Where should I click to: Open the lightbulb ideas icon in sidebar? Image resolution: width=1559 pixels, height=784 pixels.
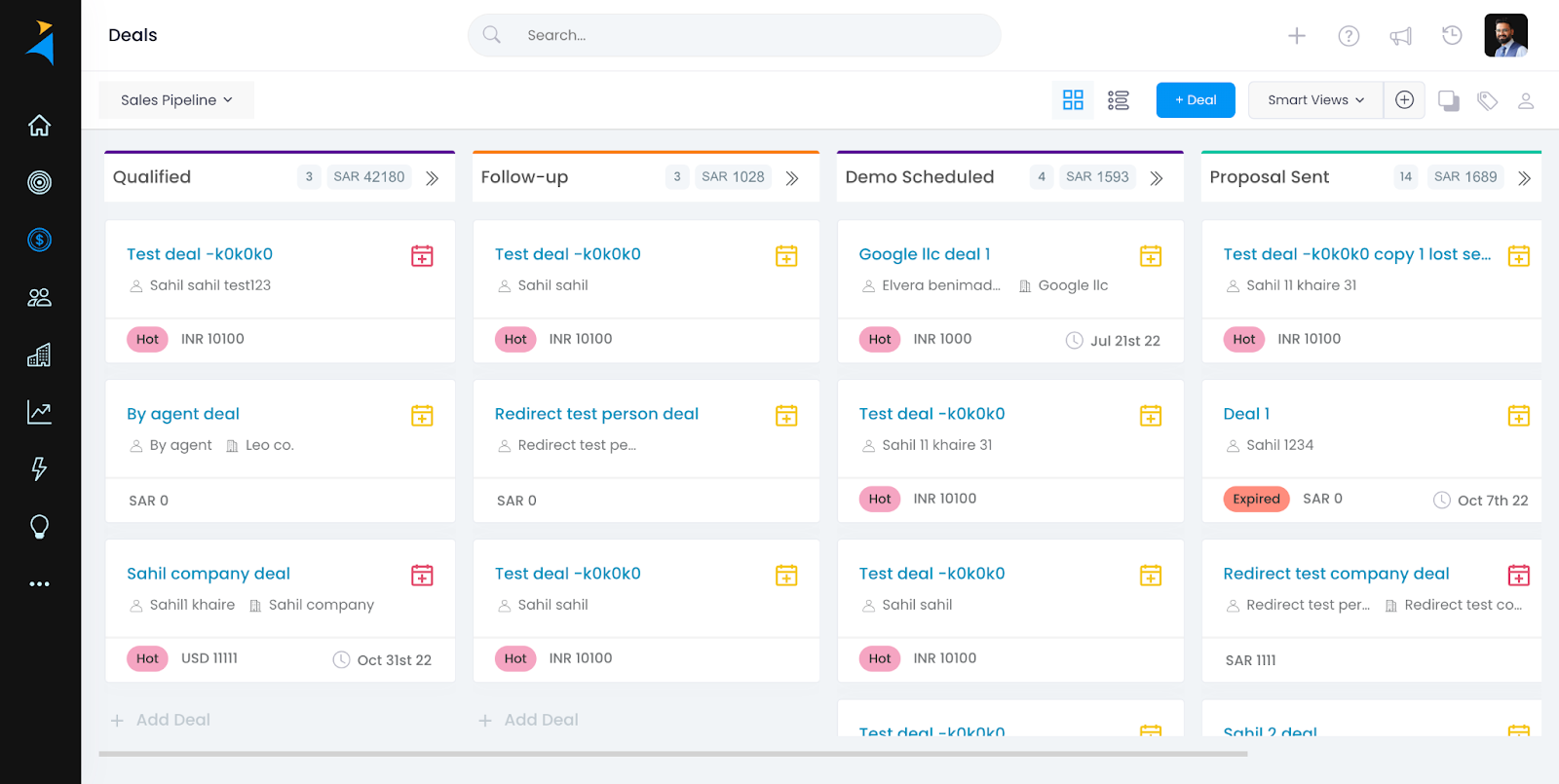(x=39, y=527)
